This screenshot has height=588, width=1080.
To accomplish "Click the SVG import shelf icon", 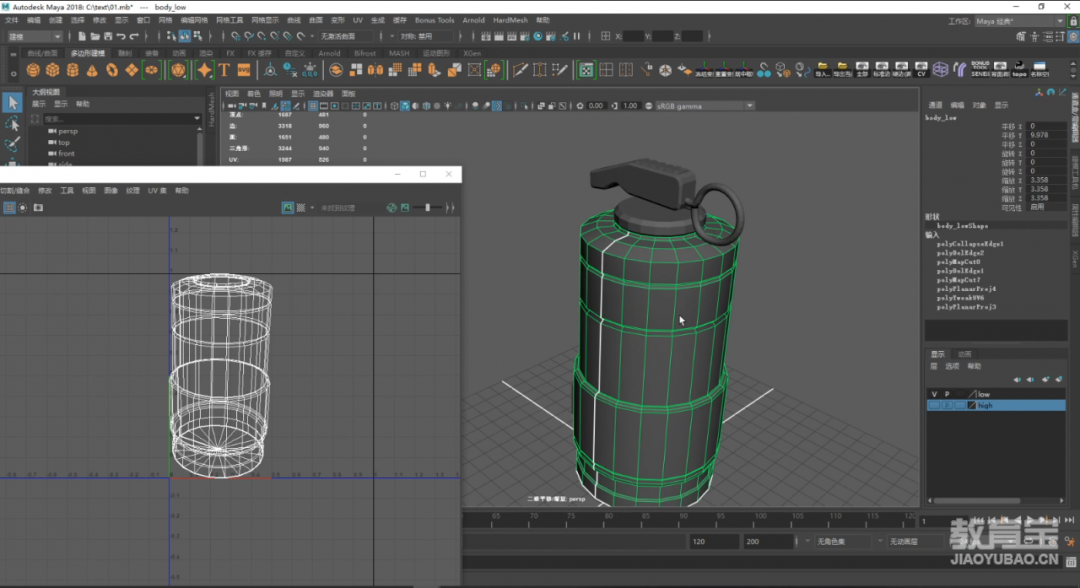I will pos(244,70).
